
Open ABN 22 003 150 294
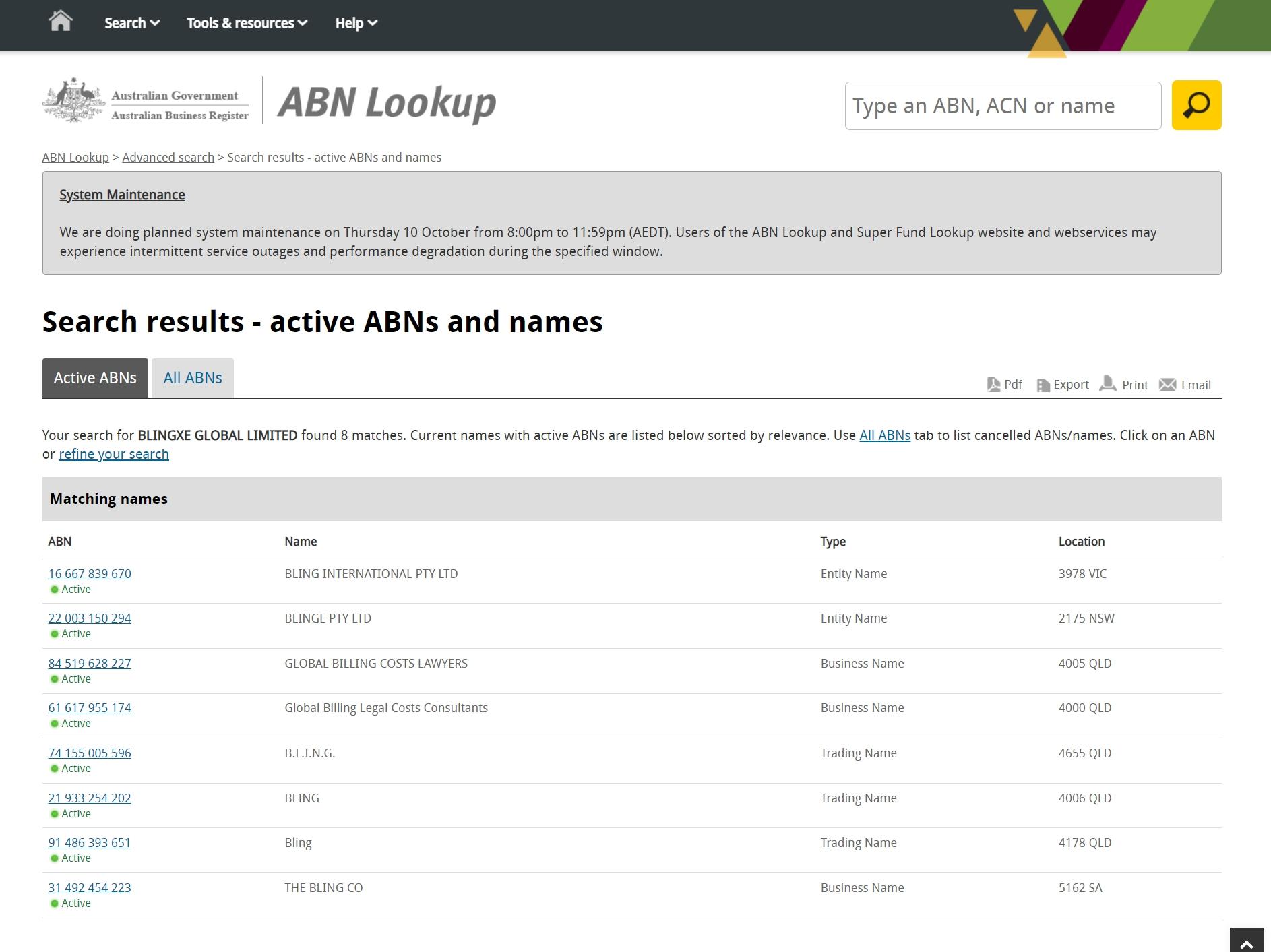[x=90, y=618]
